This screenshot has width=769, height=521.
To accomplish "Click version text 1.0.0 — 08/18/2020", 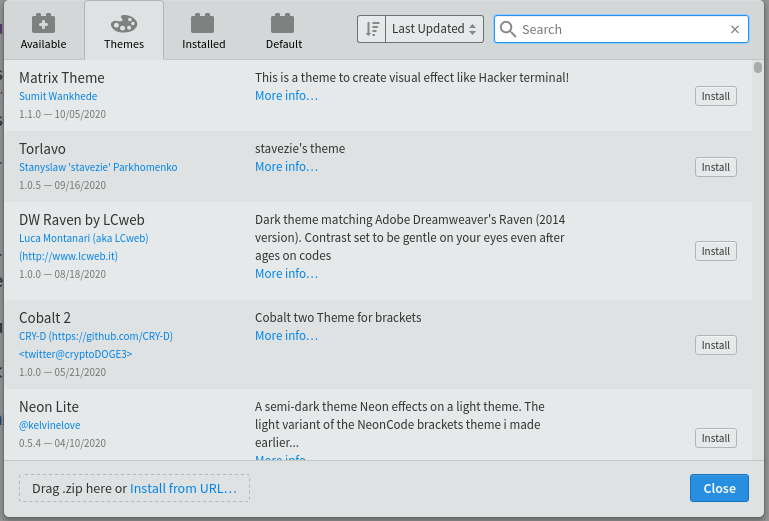I will pos(62,274).
